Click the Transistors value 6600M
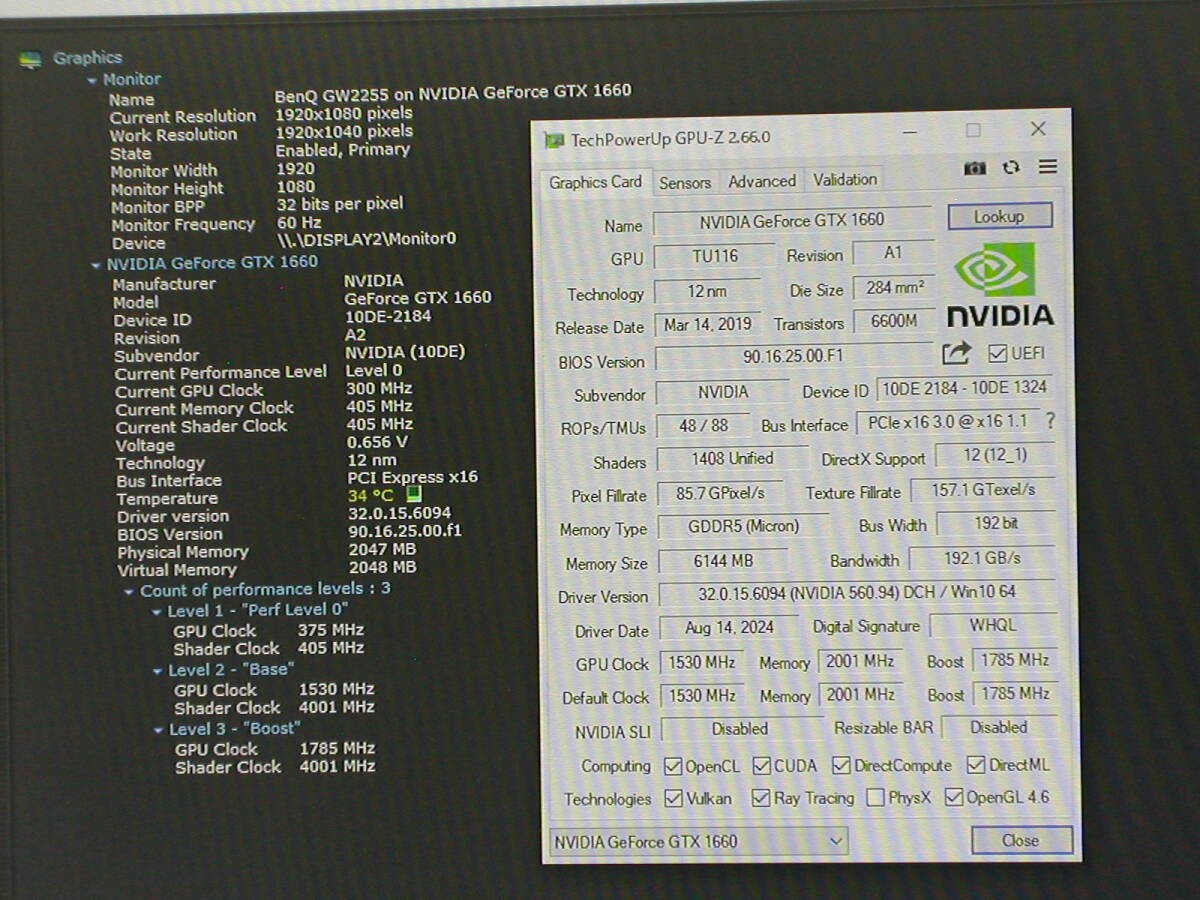The width and height of the screenshot is (1200, 900). [894, 322]
